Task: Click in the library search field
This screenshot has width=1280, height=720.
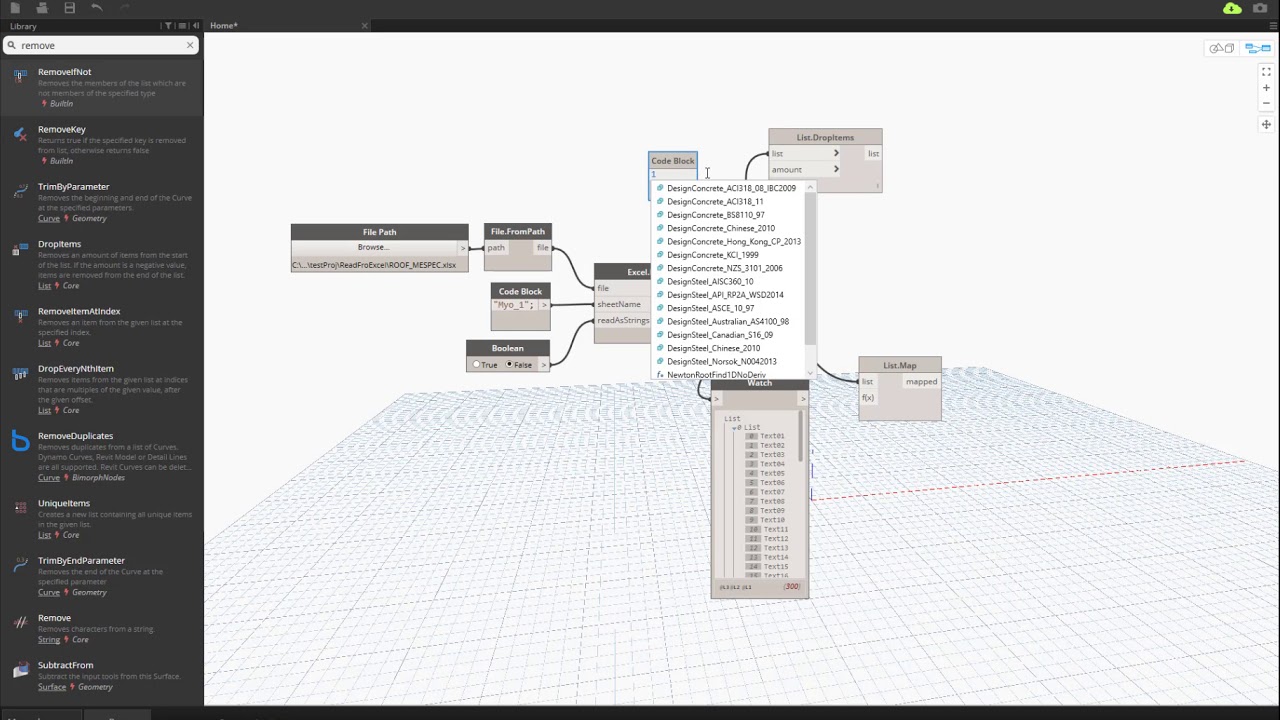Action: [x=100, y=45]
